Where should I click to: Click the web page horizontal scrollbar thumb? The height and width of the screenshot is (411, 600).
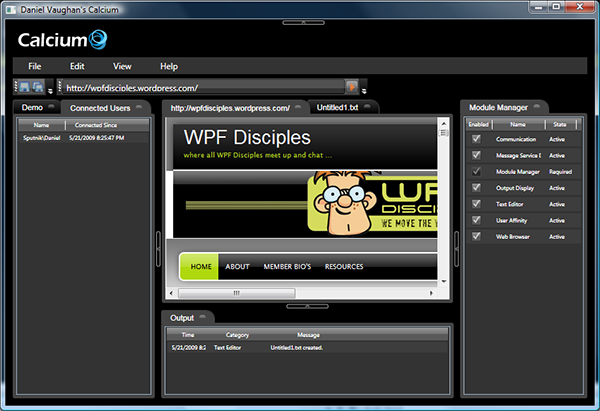pyautogui.click(x=236, y=293)
